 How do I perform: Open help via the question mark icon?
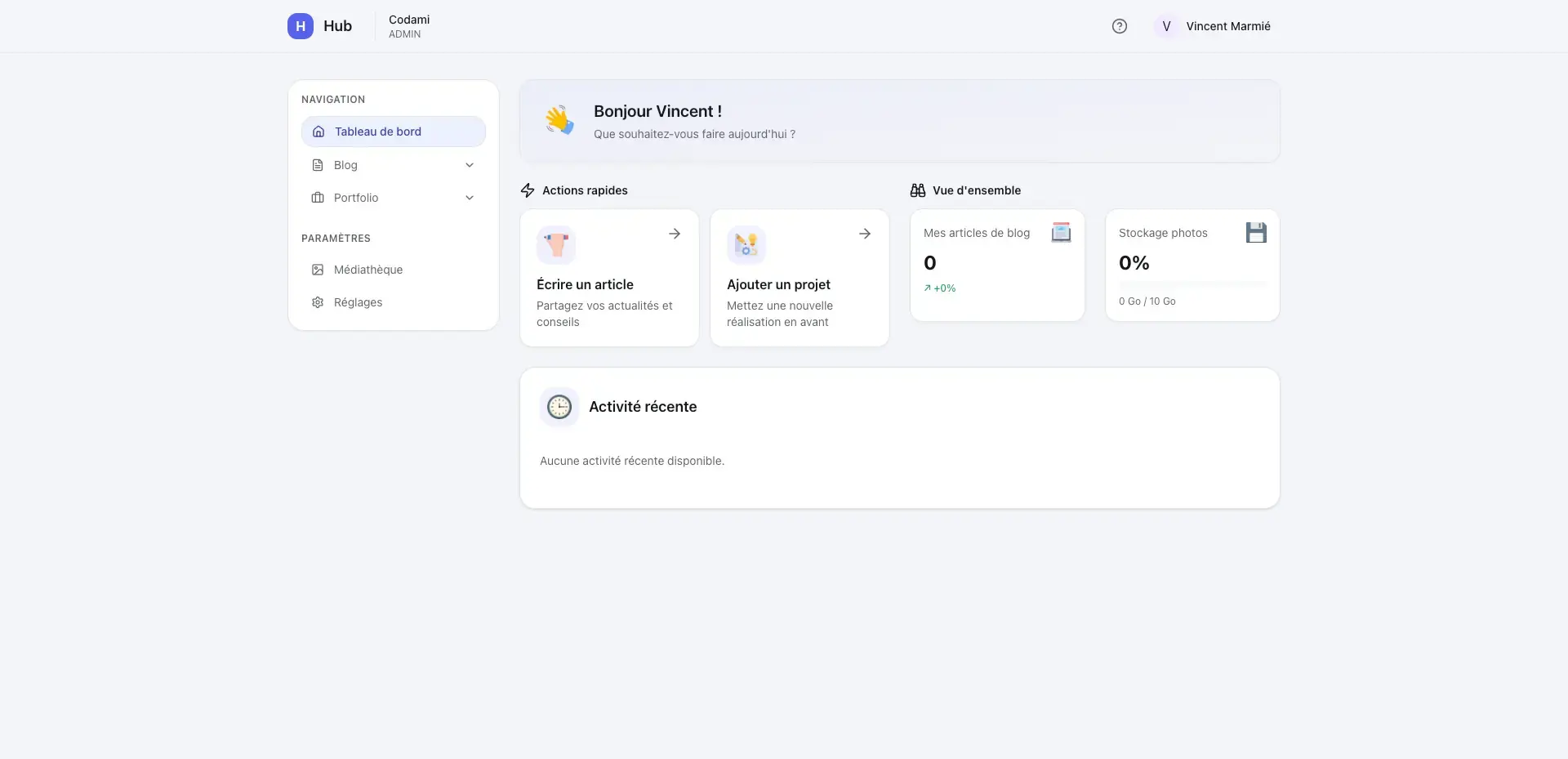[x=1119, y=26]
